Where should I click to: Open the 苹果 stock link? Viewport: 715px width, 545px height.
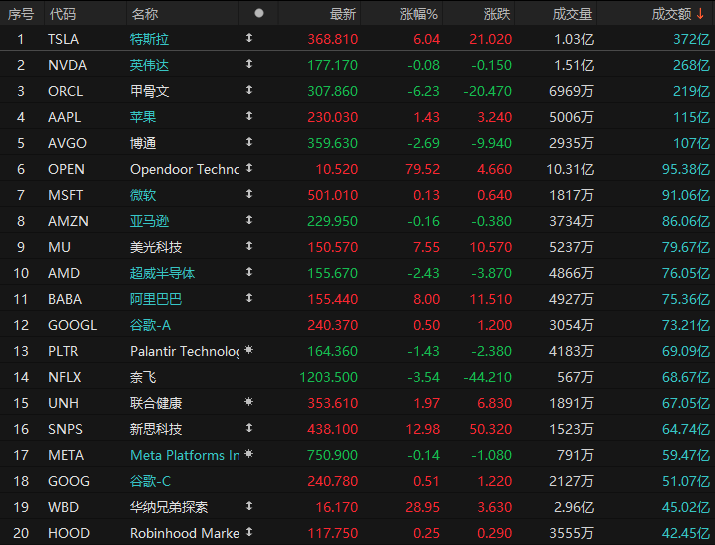click(143, 117)
